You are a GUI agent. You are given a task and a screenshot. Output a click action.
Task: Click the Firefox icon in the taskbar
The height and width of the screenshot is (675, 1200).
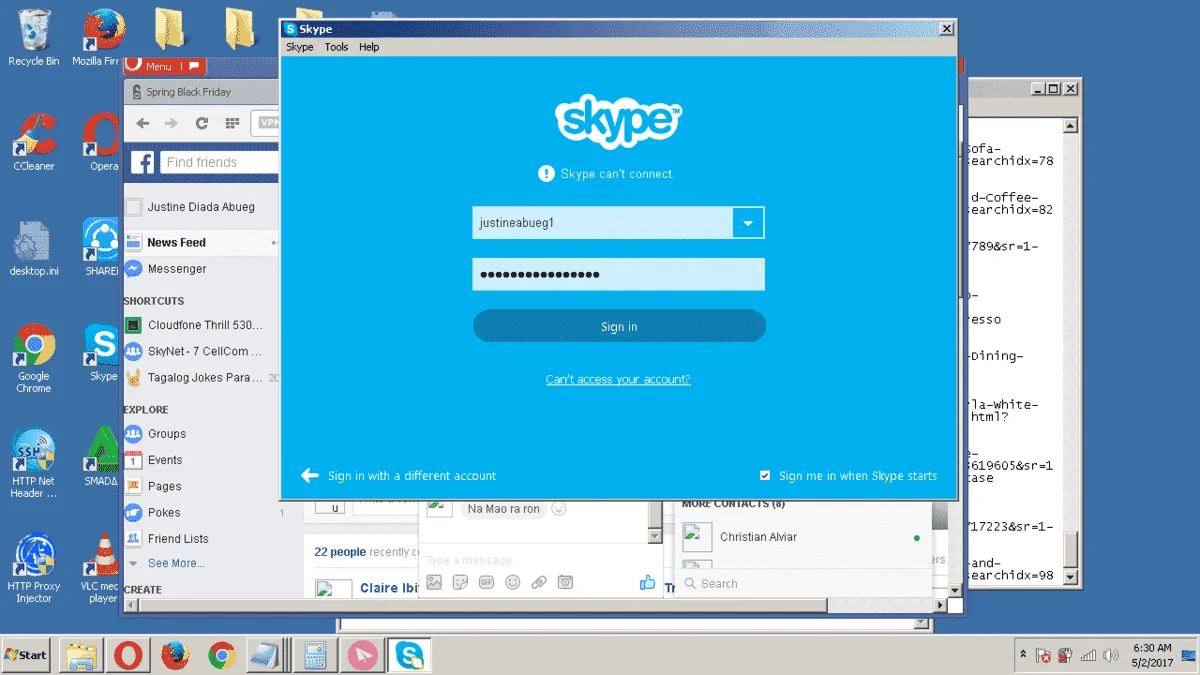[175, 656]
